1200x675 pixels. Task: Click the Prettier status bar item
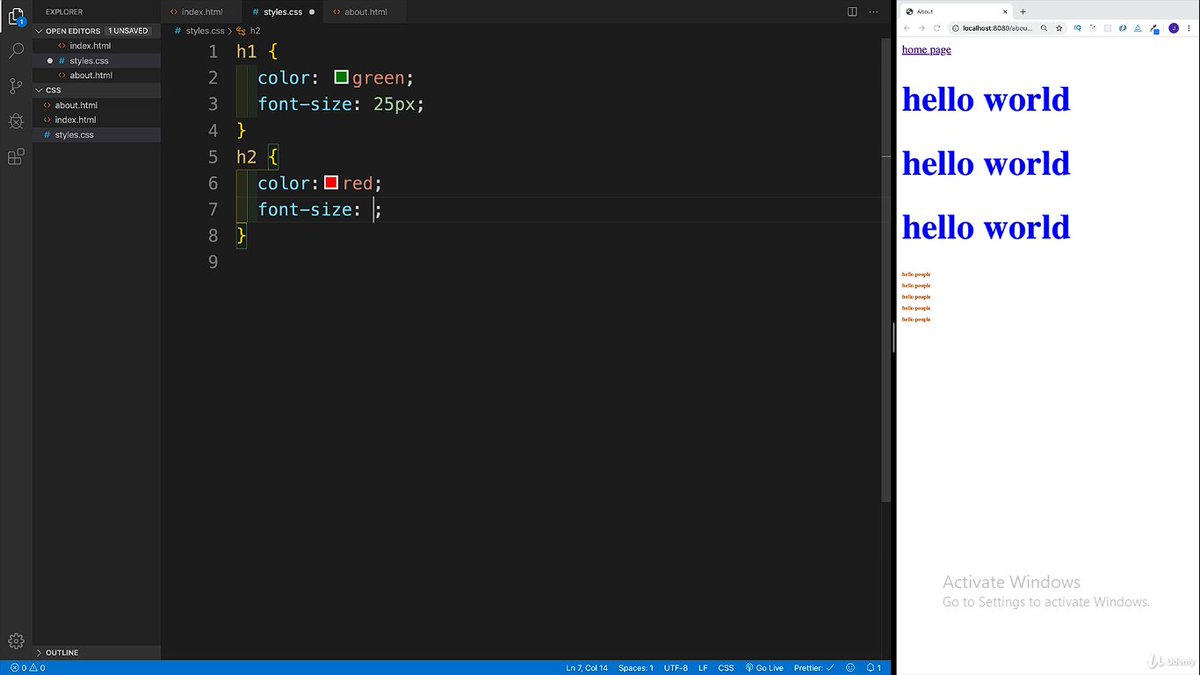click(814, 667)
